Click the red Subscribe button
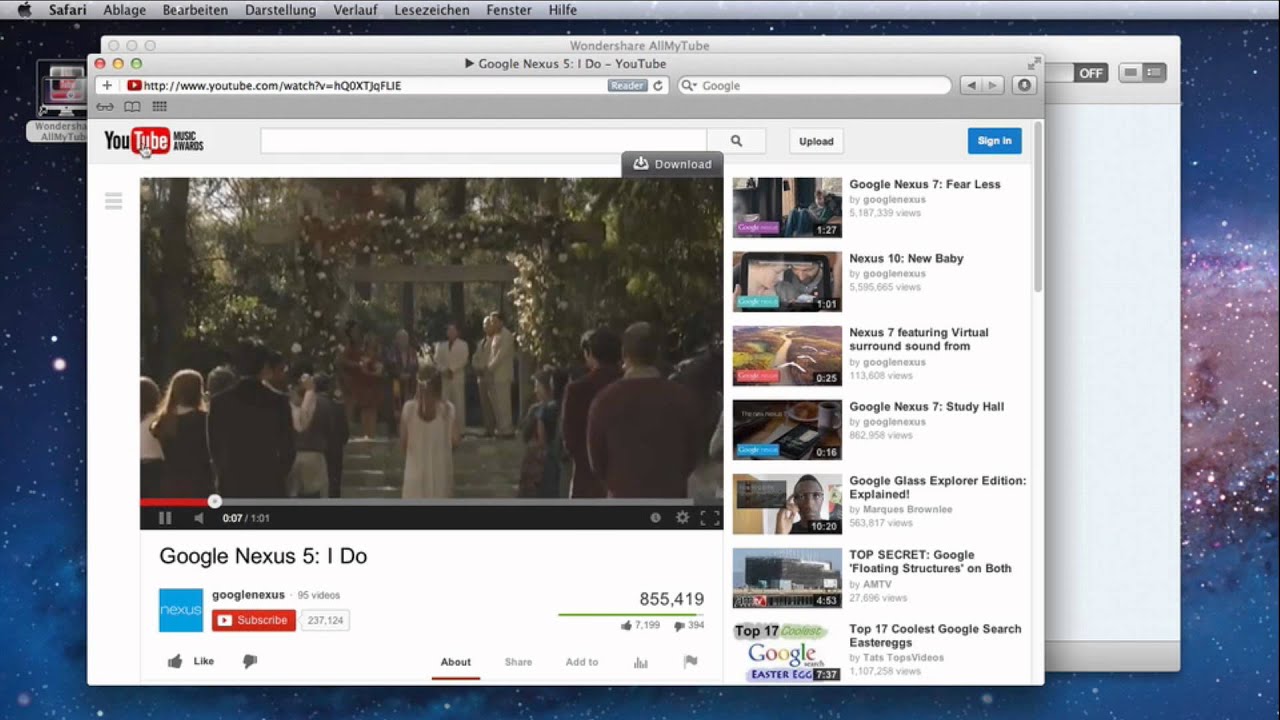 [x=254, y=620]
